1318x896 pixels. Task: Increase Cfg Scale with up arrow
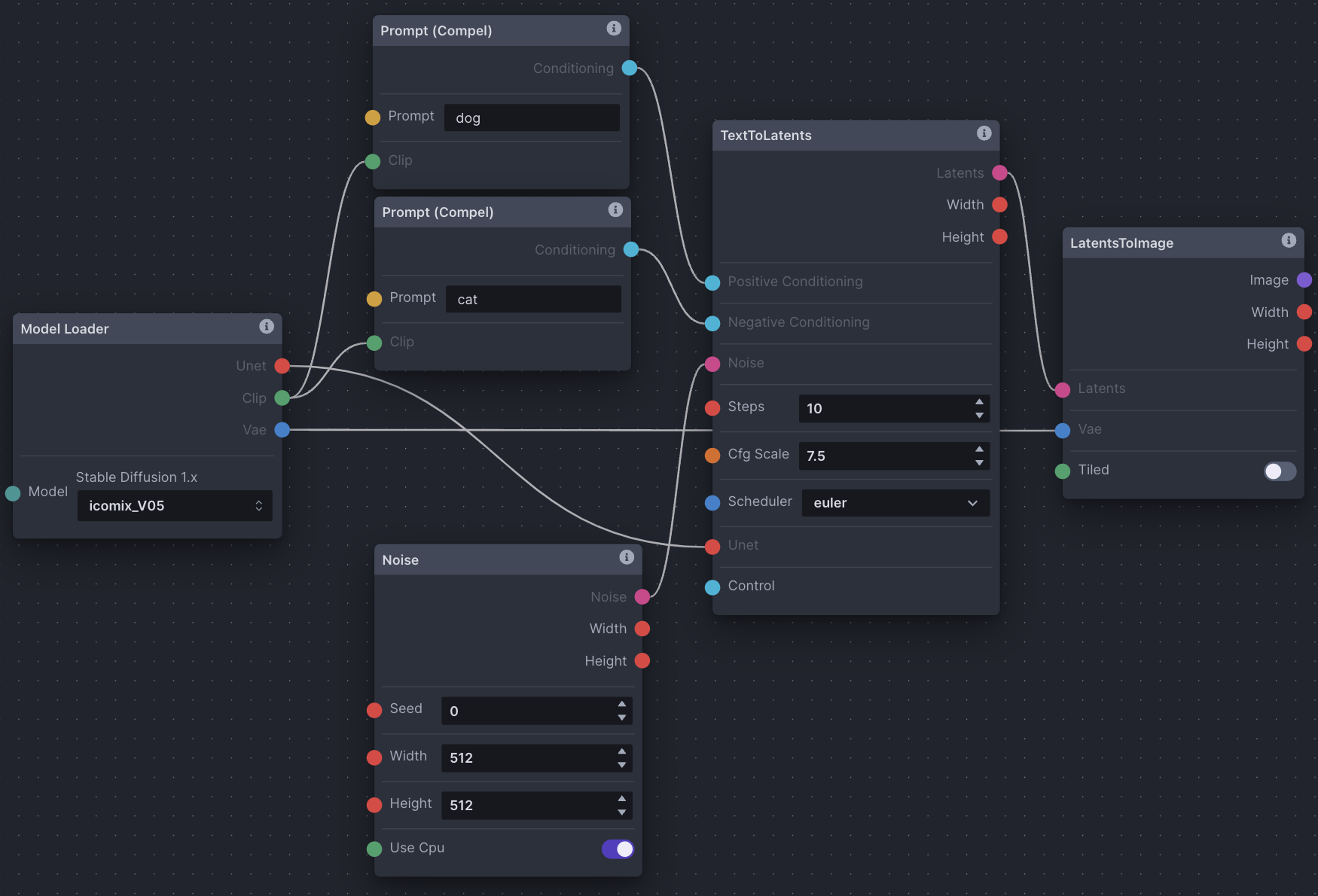979,450
